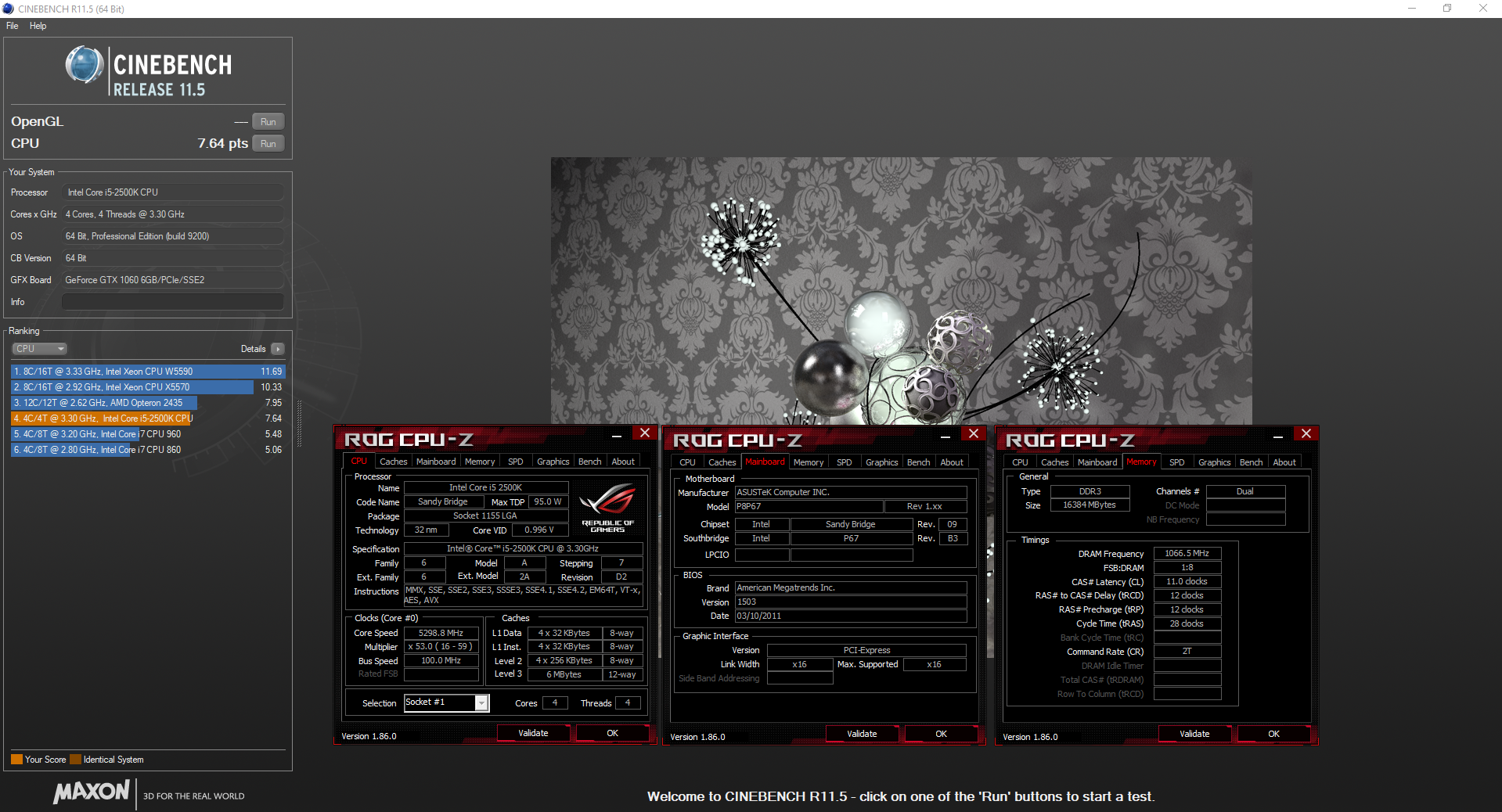The height and width of the screenshot is (812, 1502).
Task: Open CPU tab in Mainboard CPU-Z window
Action: [x=687, y=462]
